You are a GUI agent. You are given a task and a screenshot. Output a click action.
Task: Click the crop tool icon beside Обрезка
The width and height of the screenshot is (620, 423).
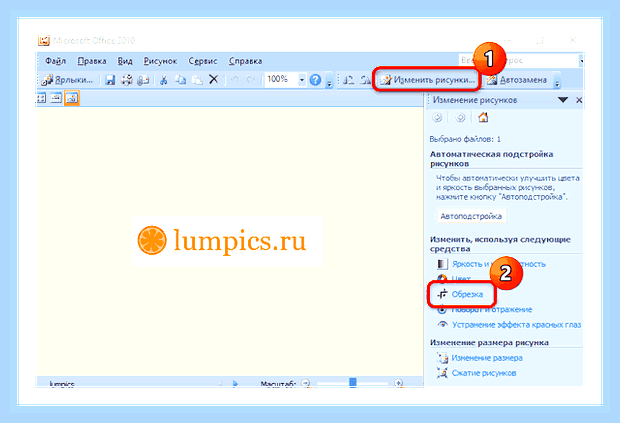click(442, 294)
